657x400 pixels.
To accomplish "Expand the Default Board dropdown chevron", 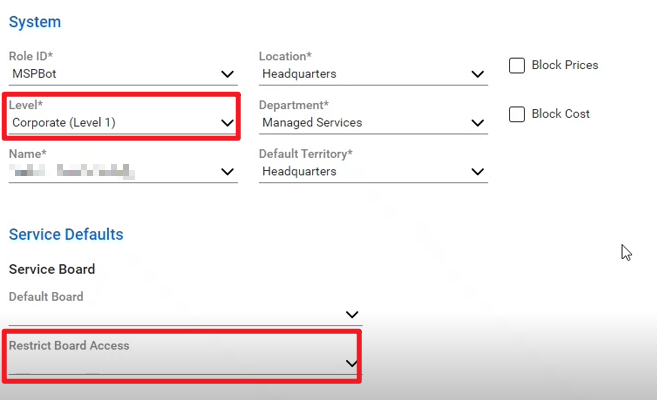I will pyautogui.click(x=351, y=314).
